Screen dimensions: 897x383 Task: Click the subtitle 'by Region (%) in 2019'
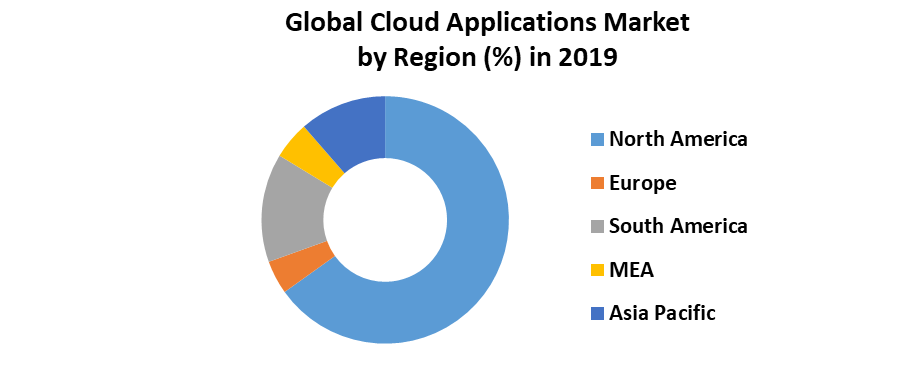(x=487, y=59)
